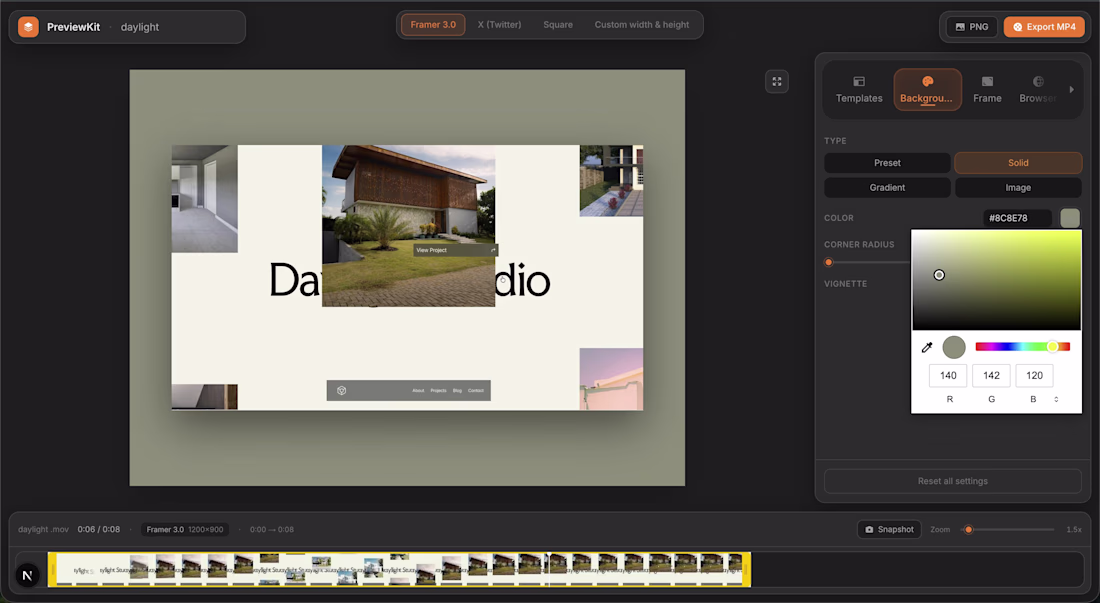Screen dimensions: 1100x603
Task: Choose the Preset background type
Action: coord(887,163)
